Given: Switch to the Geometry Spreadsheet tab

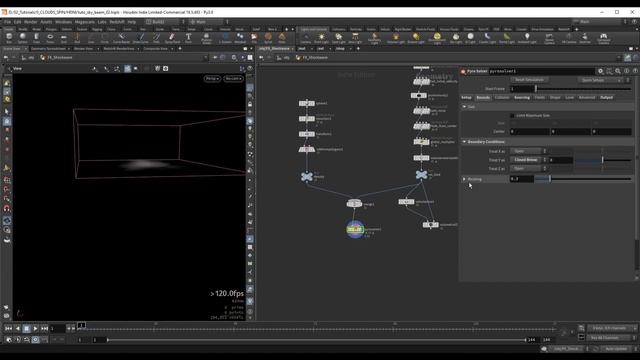Looking at the screenshot, I should click(49, 49).
